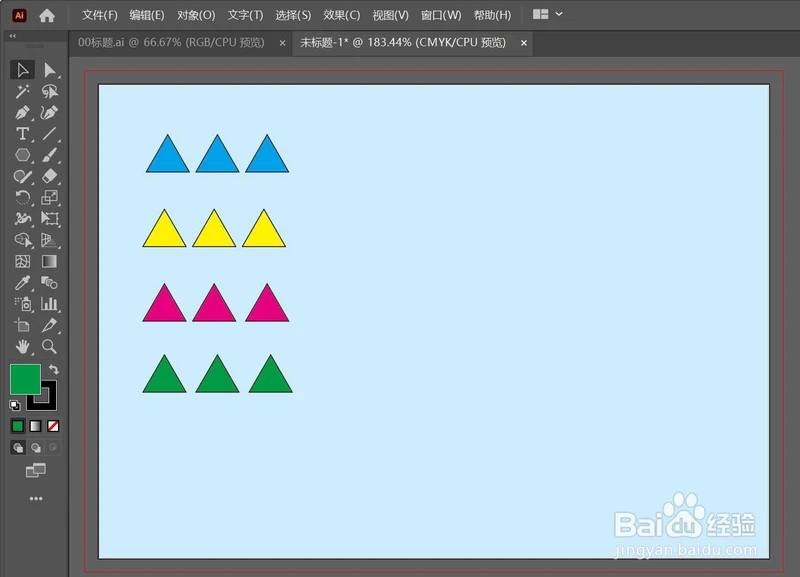Select the Rotate tool
The width and height of the screenshot is (800, 577).
[22, 197]
